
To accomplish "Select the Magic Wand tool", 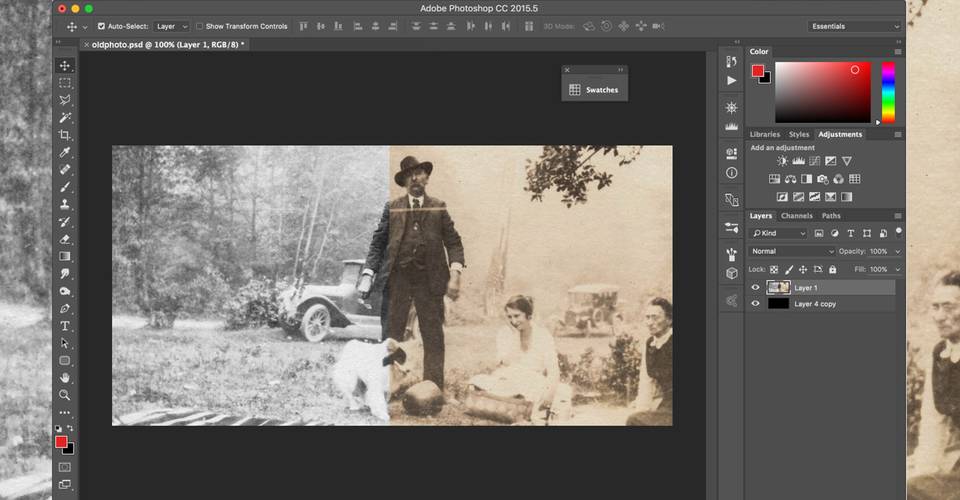I will point(65,118).
